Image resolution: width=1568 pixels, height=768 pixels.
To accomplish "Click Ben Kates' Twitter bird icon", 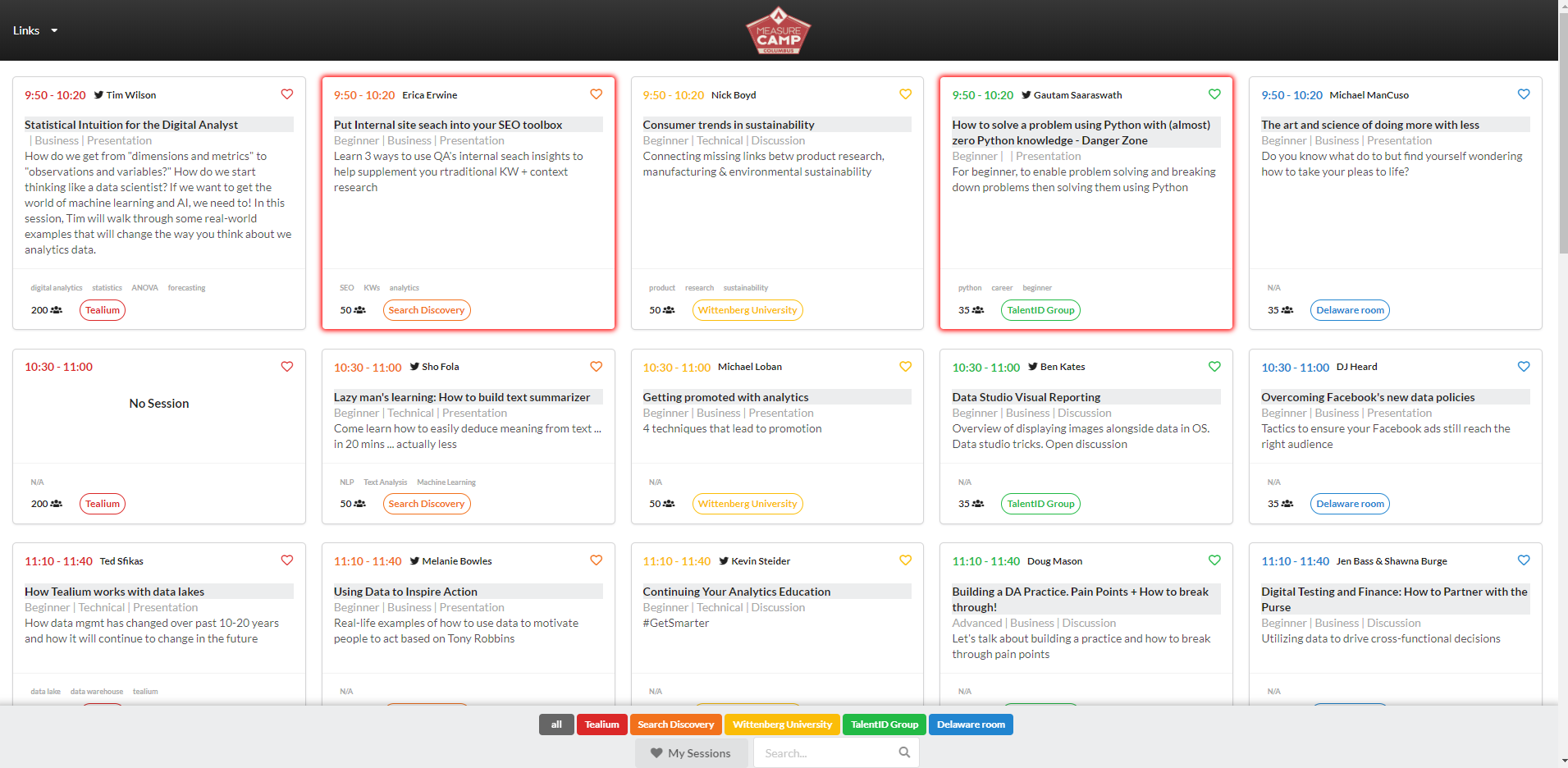I will pyautogui.click(x=1032, y=367).
